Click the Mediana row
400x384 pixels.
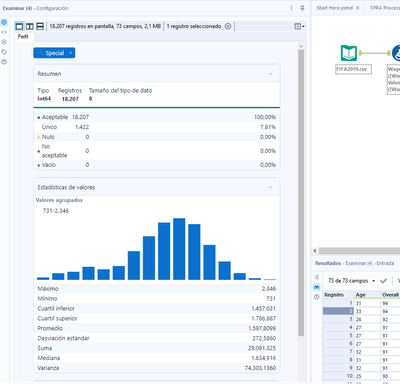[x=157, y=358]
